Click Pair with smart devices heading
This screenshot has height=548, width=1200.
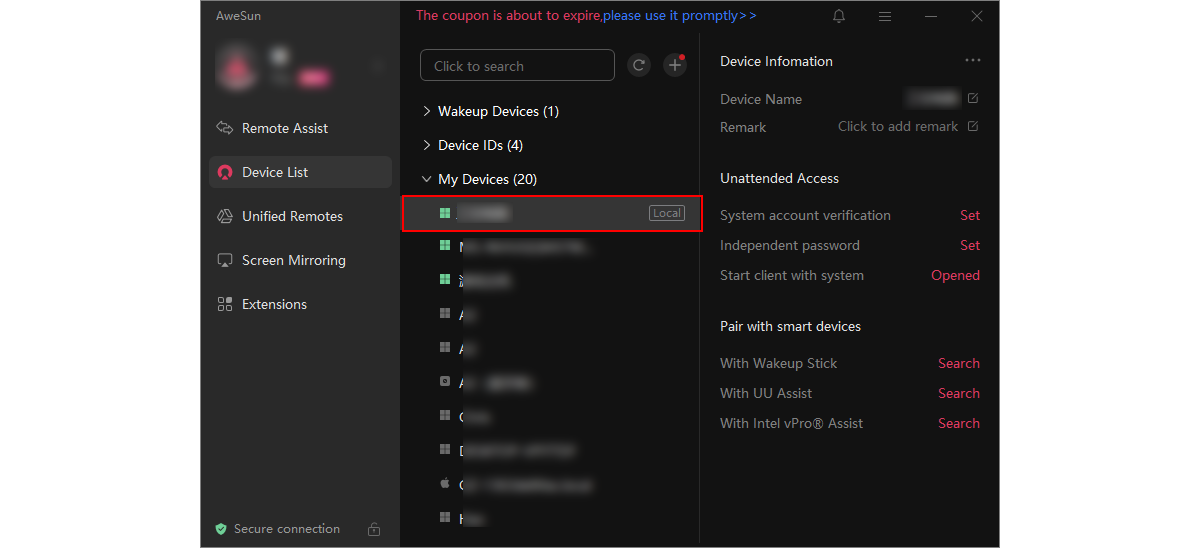790,326
